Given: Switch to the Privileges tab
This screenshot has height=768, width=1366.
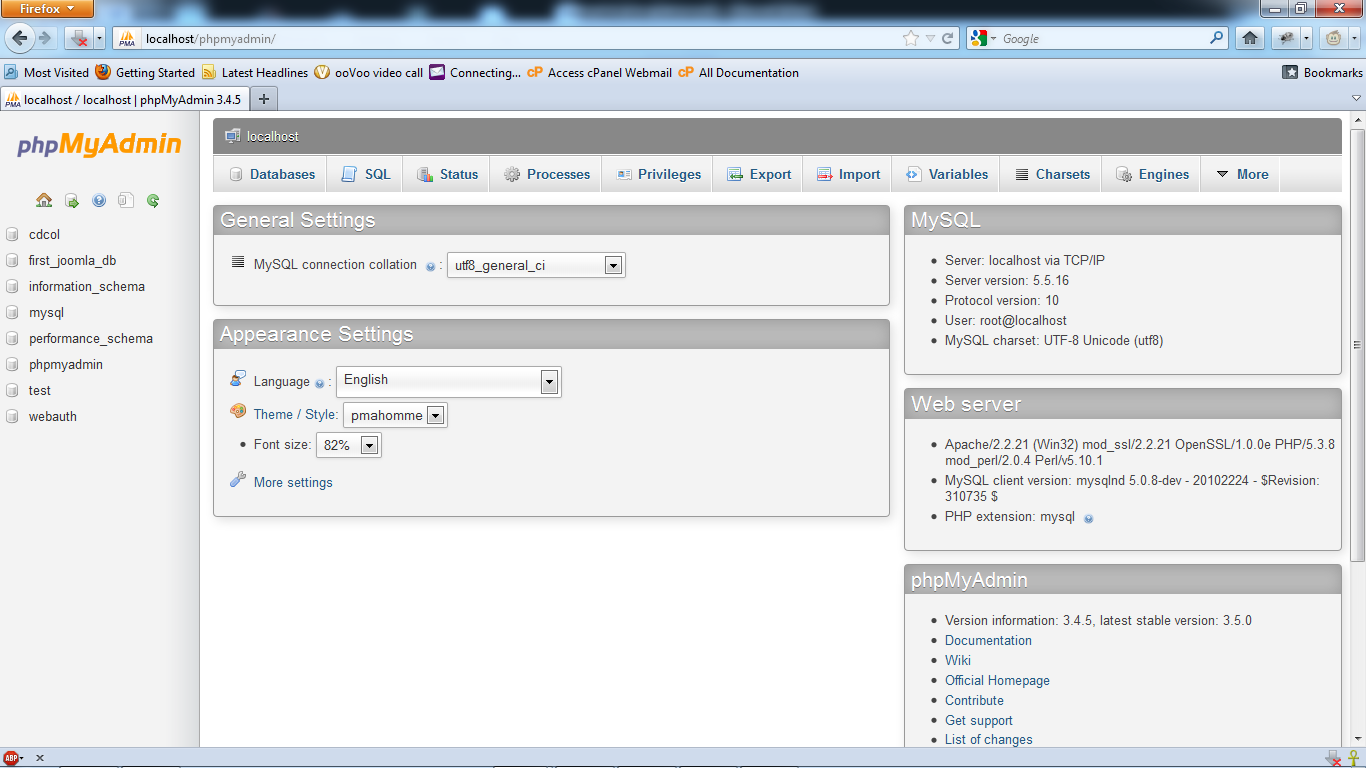Looking at the screenshot, I should (657, 173).
